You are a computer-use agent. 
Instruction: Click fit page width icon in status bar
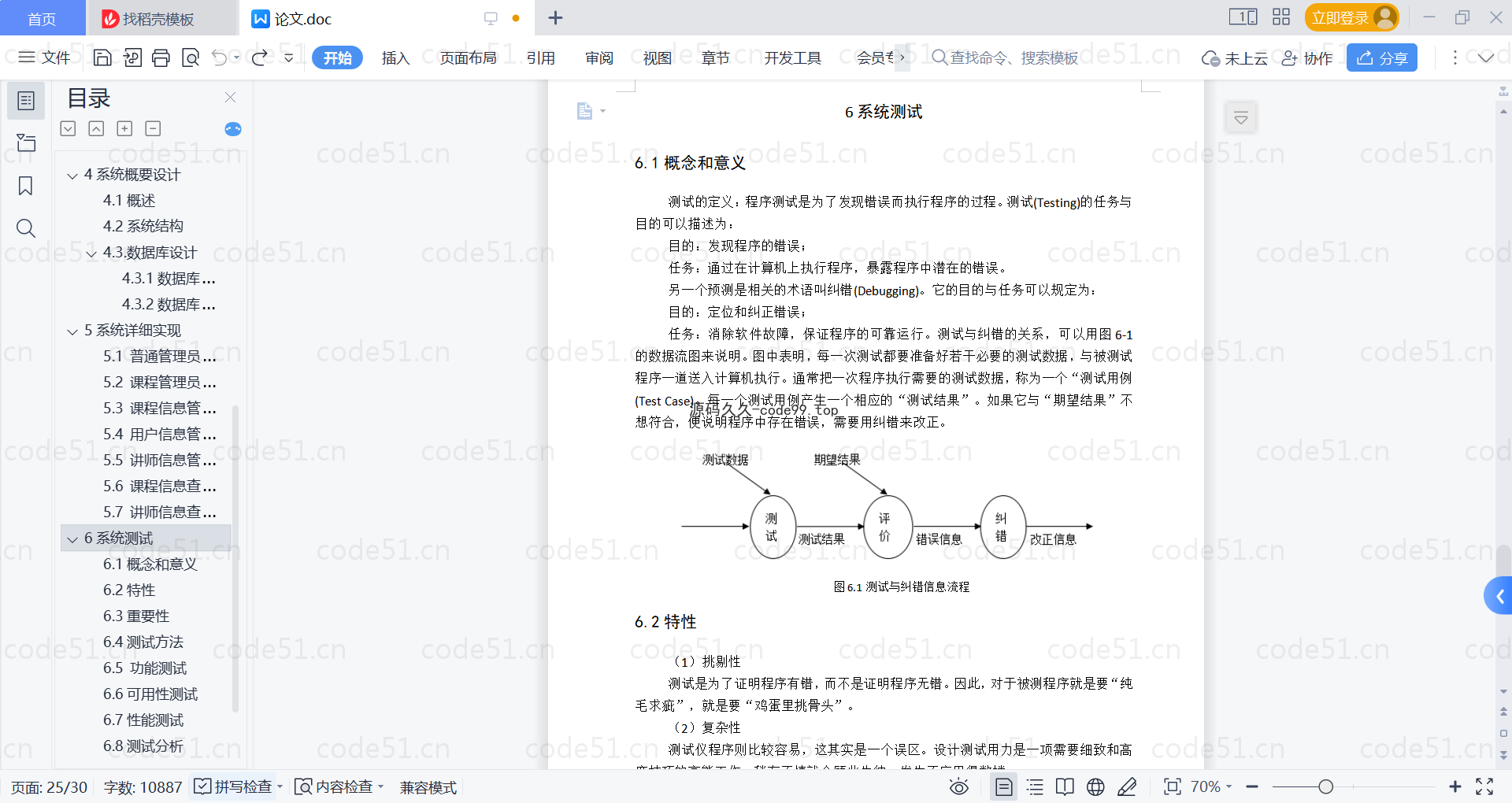(x=1173, y=786)
